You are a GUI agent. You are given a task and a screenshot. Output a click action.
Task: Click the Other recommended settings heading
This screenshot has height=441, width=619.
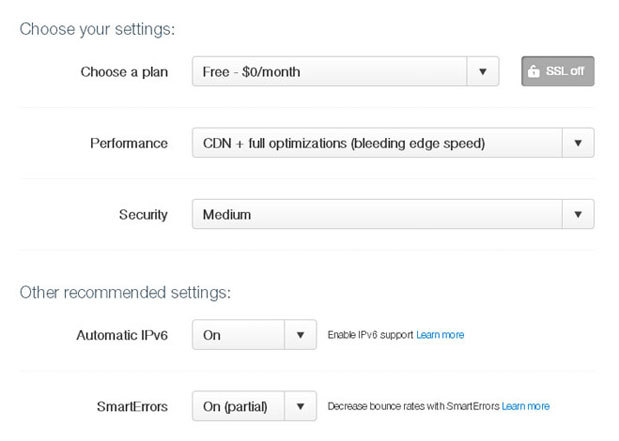coord(125,293)
